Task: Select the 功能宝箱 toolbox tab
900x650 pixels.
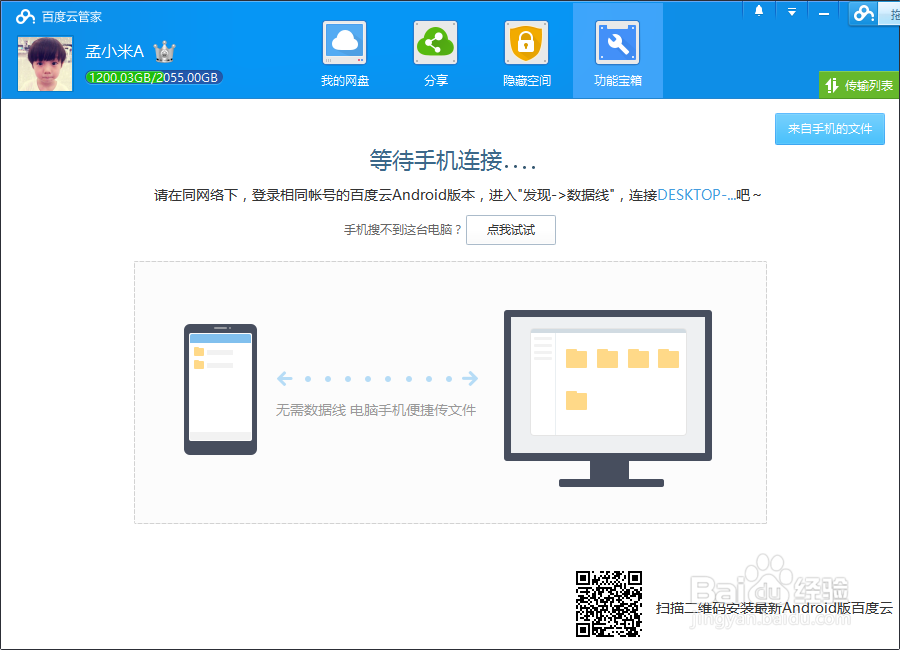Action: click(x=618, y=52)
